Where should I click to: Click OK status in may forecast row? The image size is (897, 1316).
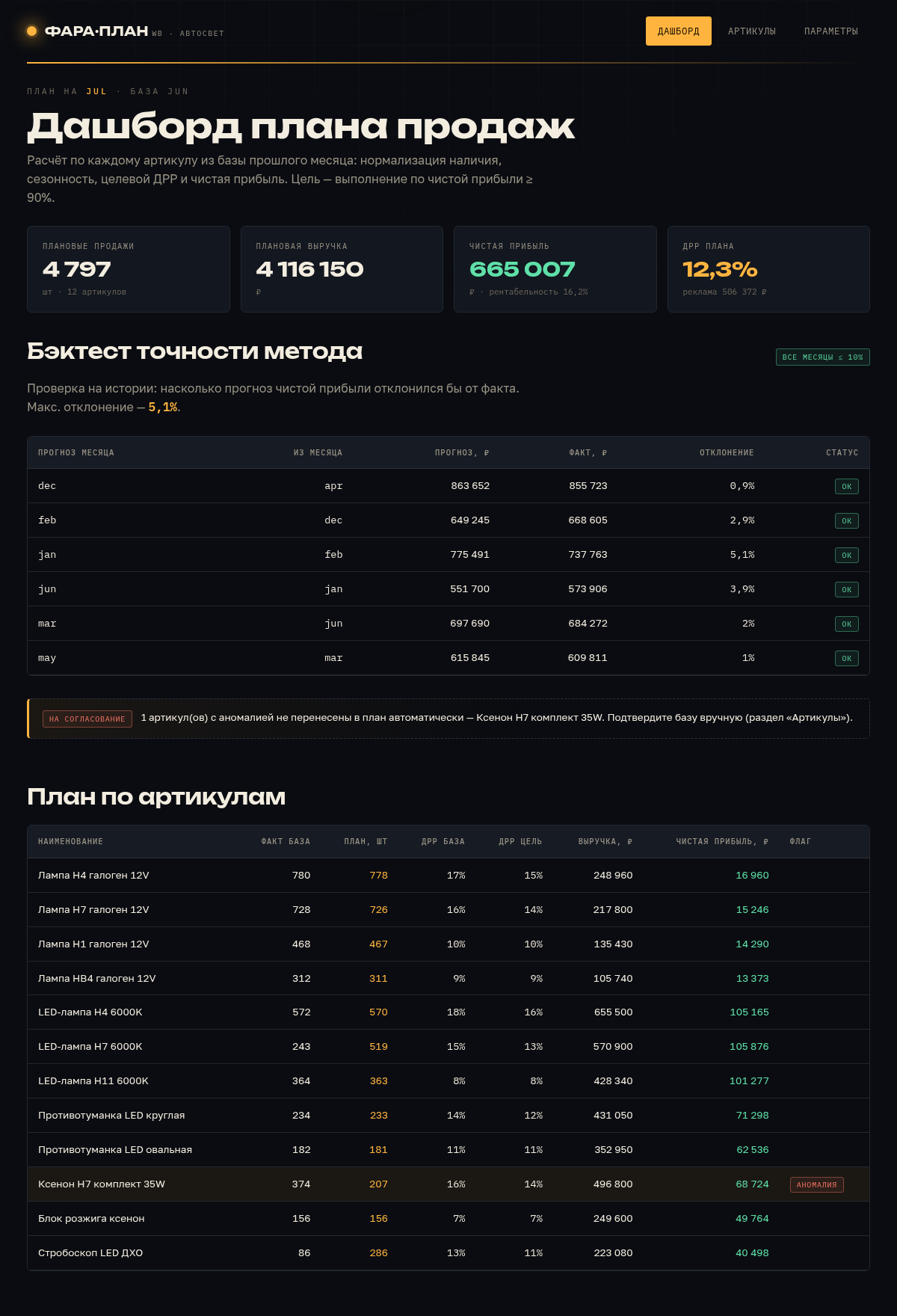[x=846, y=659]
